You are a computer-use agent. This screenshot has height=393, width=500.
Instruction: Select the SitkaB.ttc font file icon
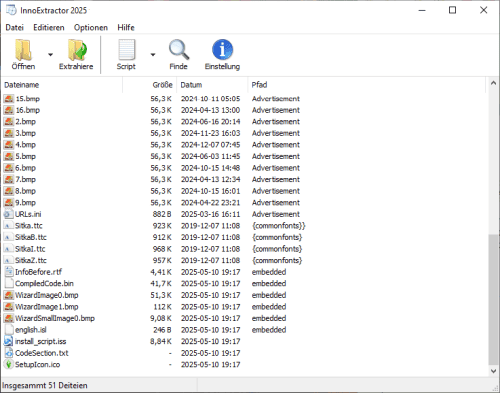coord(9,237)
